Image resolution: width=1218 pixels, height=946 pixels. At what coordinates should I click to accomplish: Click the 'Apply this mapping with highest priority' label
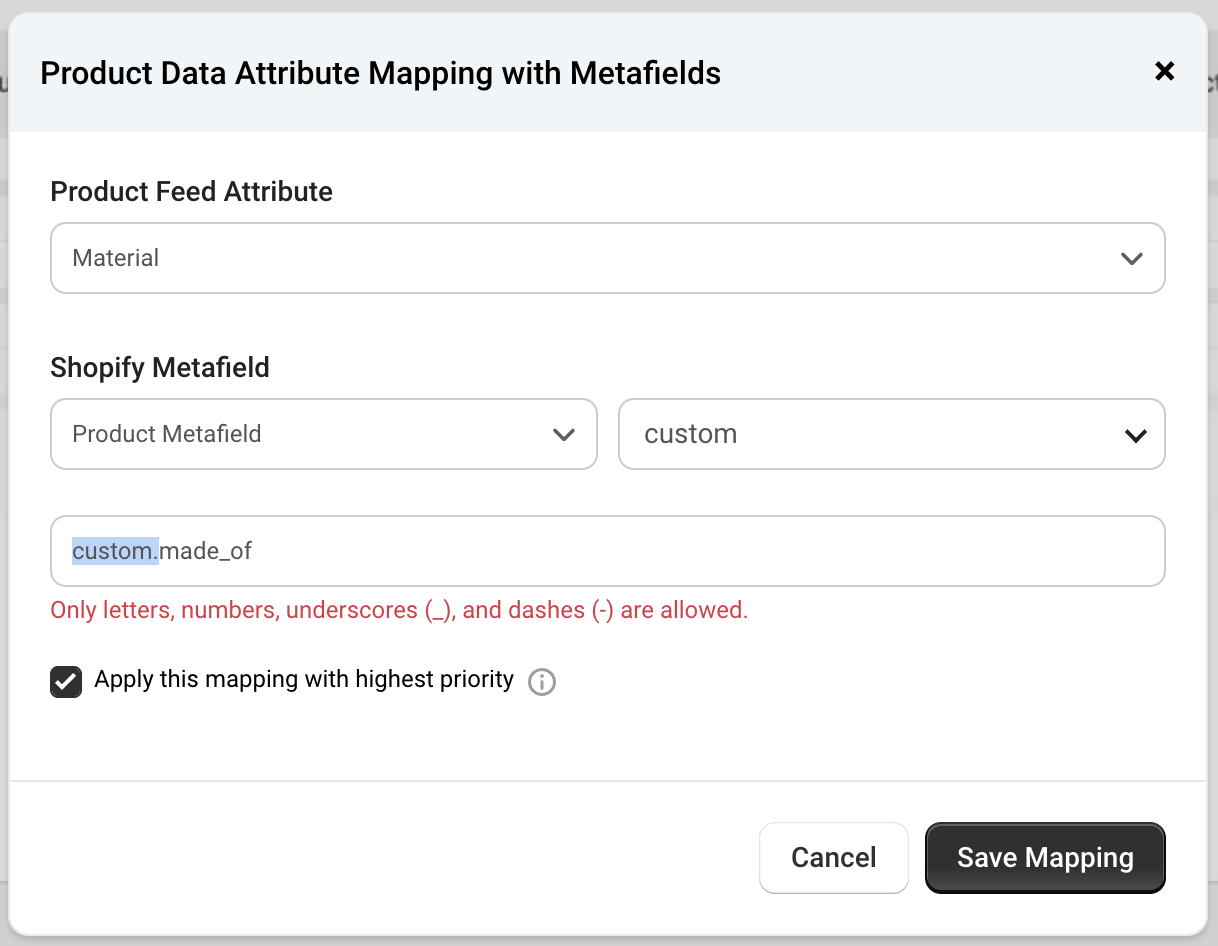coord(303,680)
